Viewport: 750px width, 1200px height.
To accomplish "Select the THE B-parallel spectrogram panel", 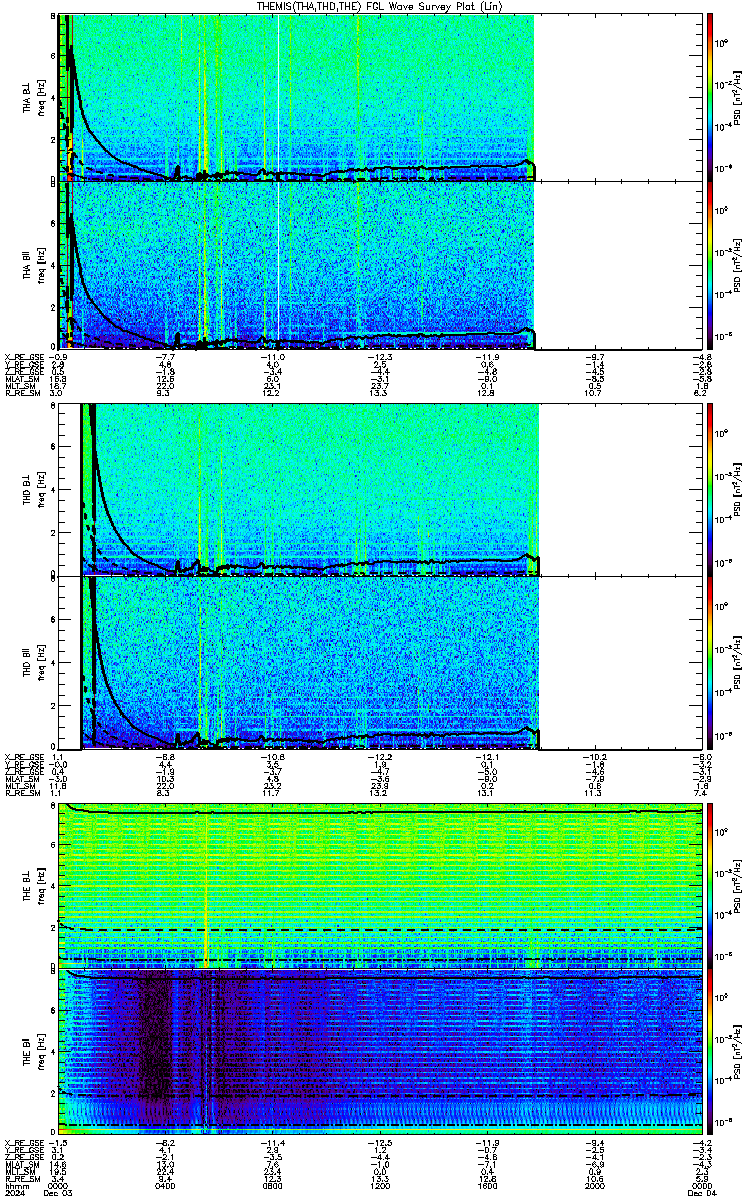I will (x=379, y=1051).
